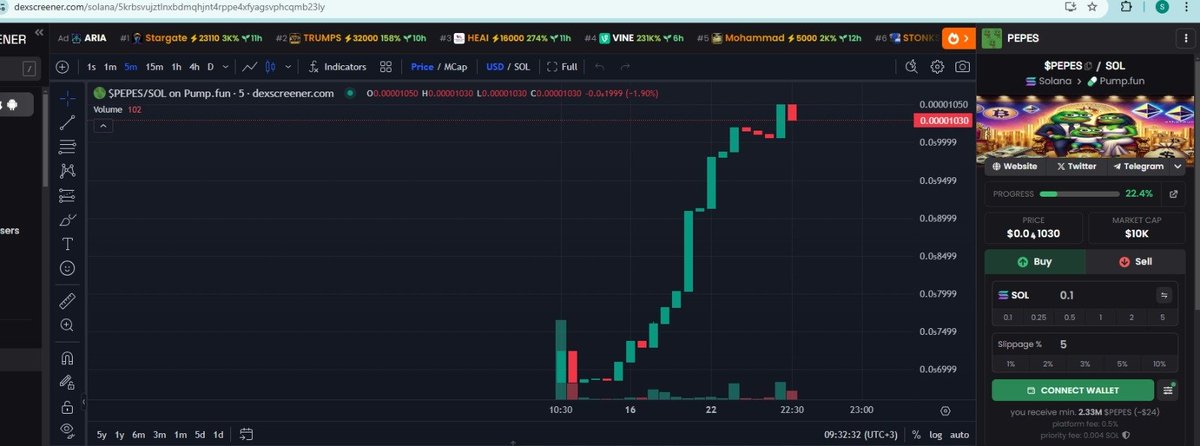Select the 1h interval

coord(177,67)
